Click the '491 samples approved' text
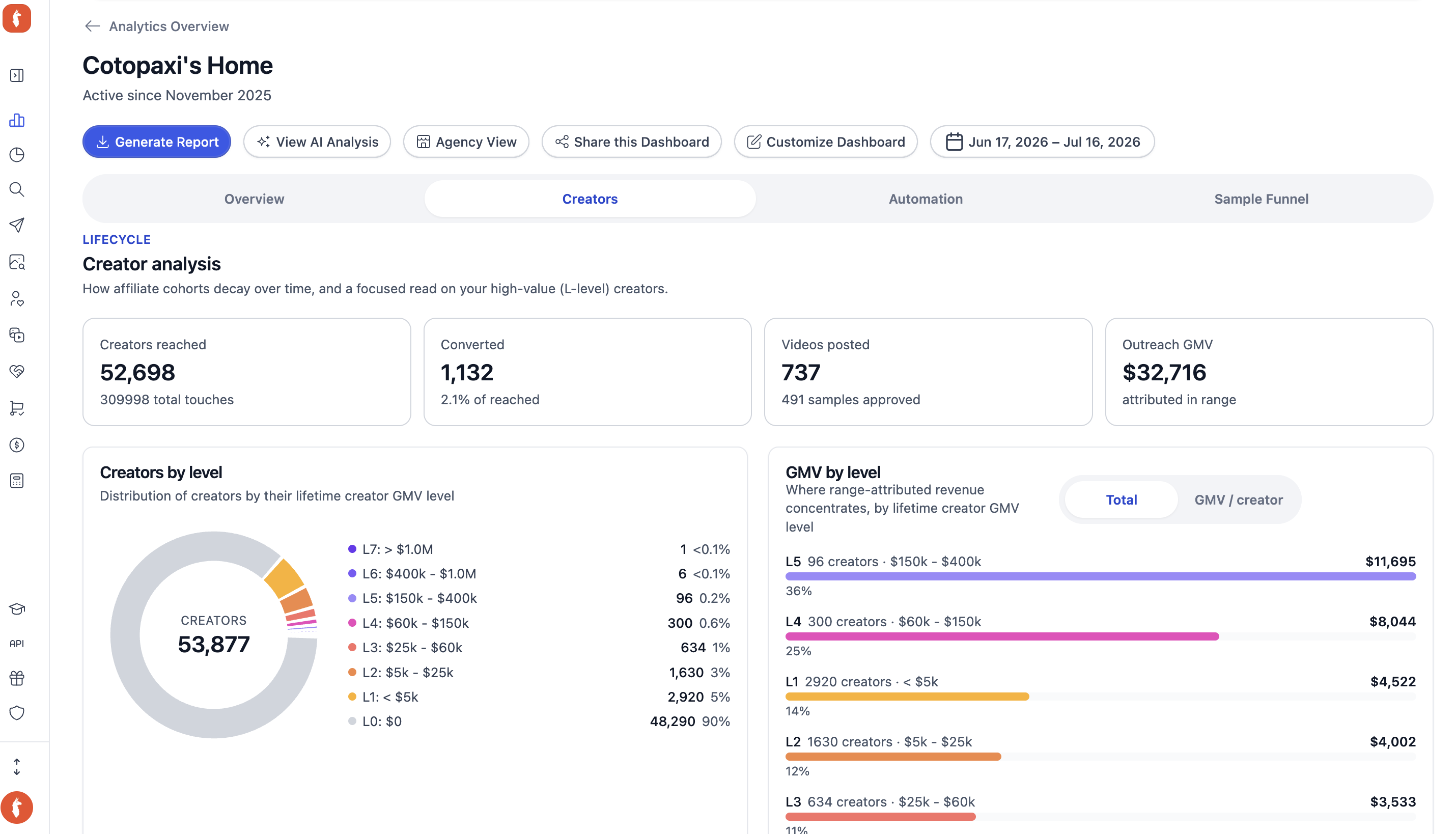This screenshot has height=834, width=1456. pos(850,399)
